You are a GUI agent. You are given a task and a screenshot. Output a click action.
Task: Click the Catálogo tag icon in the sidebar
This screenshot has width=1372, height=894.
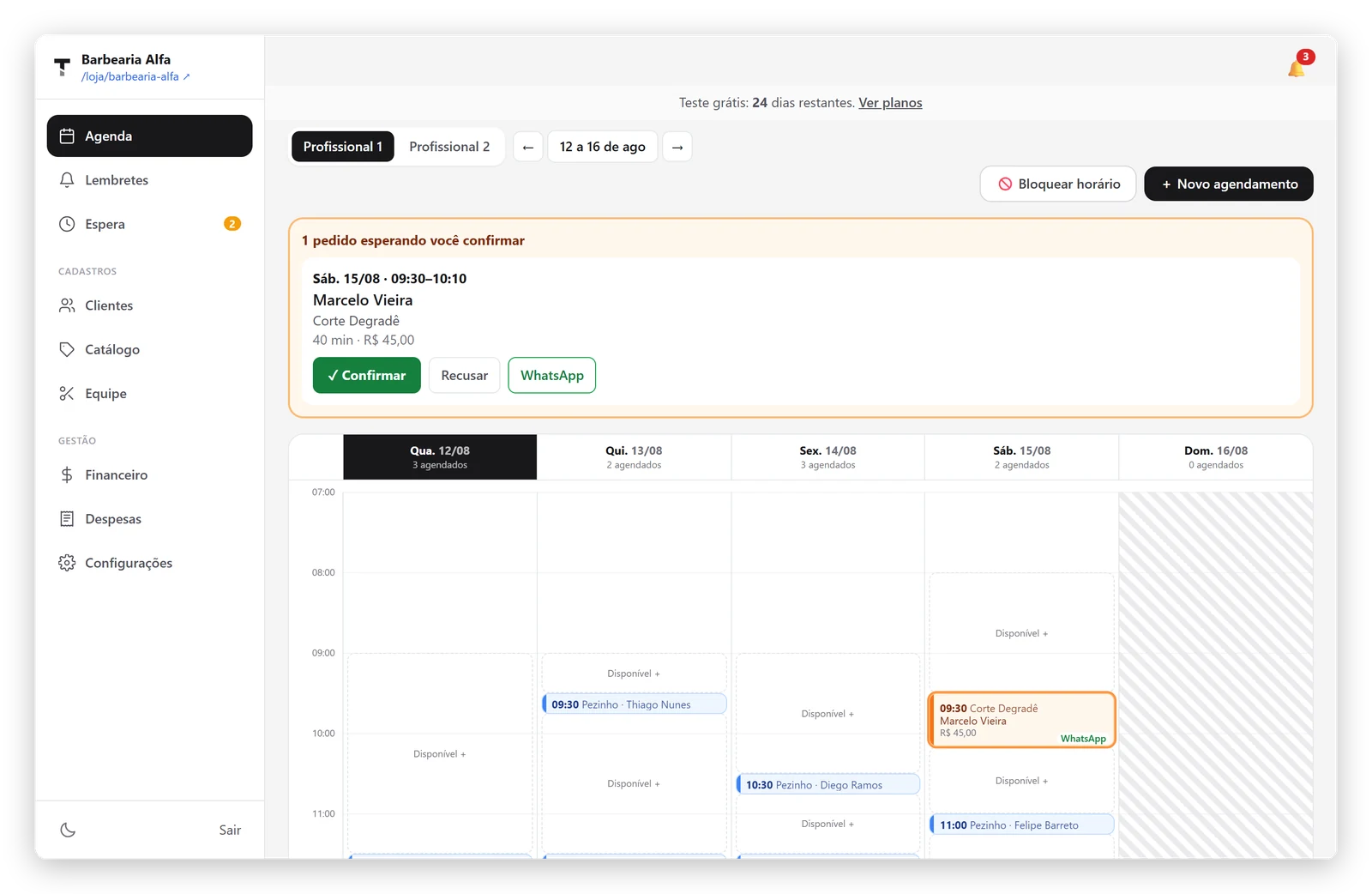click(67, 349)
